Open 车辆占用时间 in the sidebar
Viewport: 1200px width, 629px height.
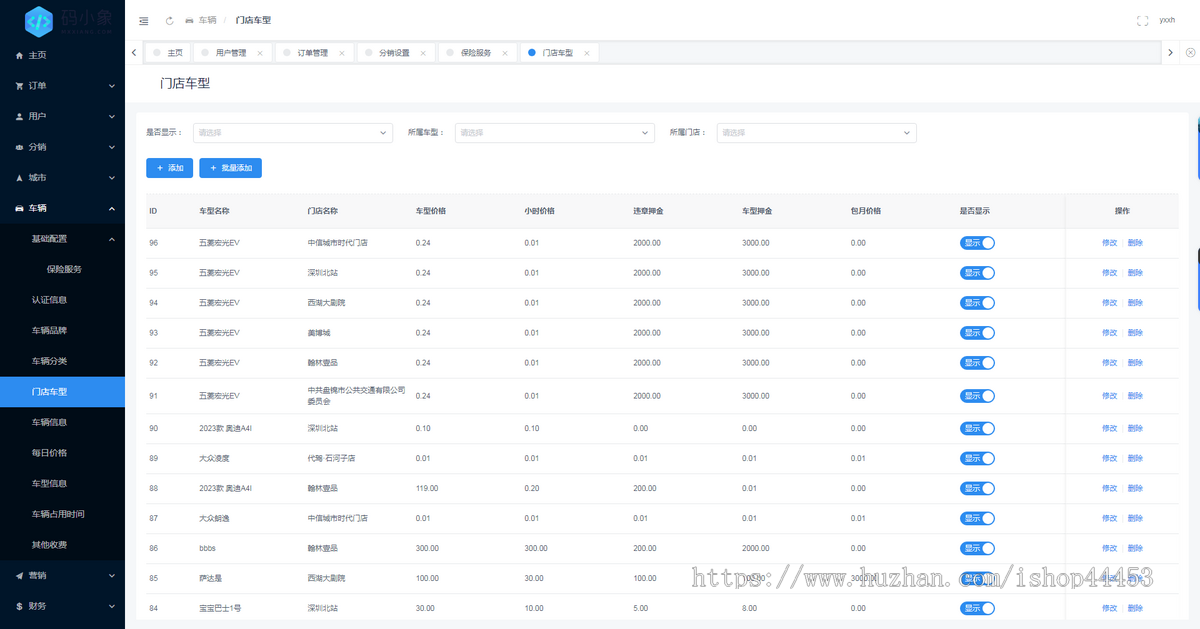(62, 514)
